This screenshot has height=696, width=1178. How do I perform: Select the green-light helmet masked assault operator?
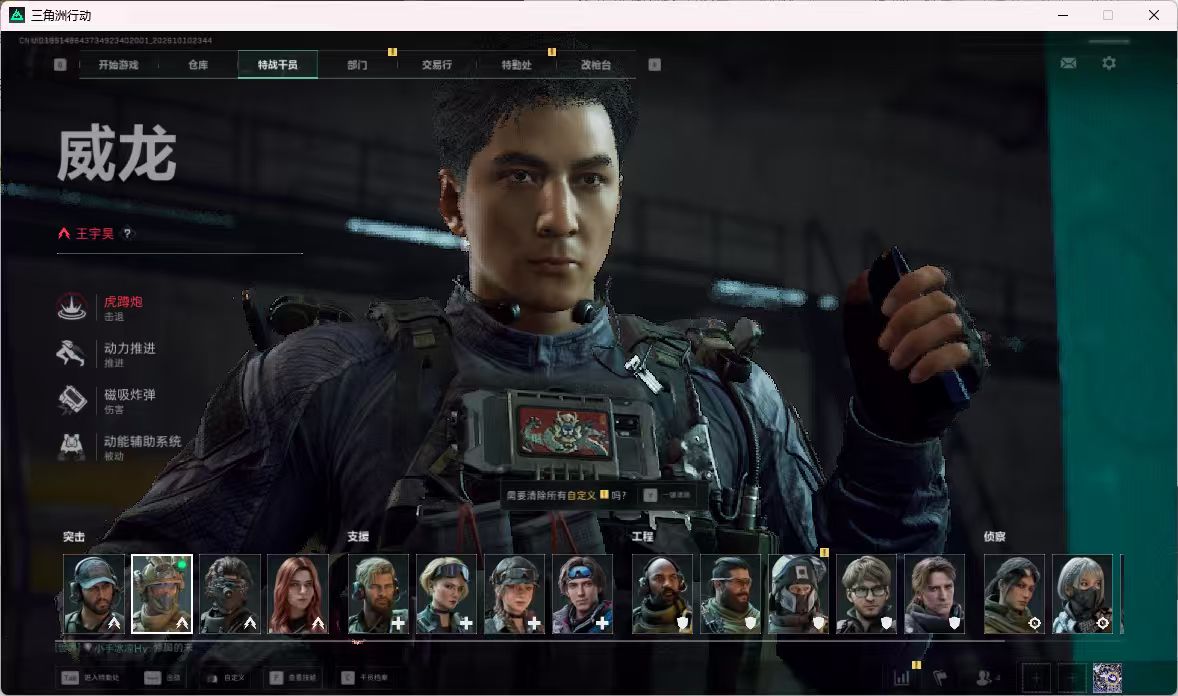pos(162,594)
